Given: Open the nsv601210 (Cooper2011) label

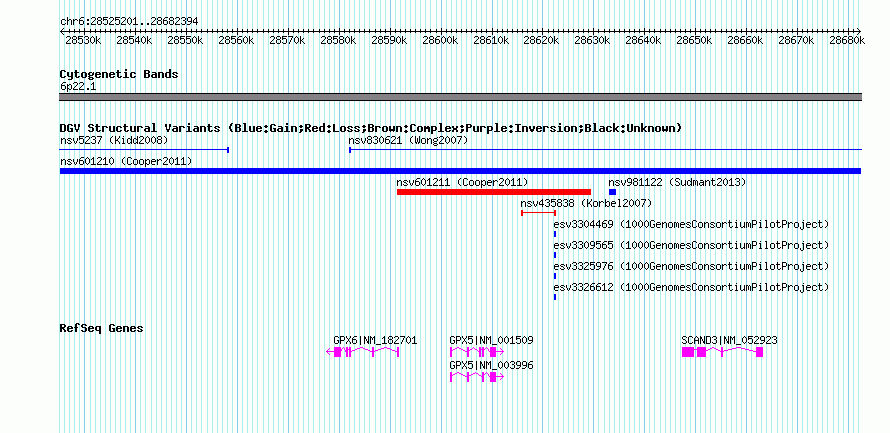Looking at the screenshot, I should (x=126, y=162).
